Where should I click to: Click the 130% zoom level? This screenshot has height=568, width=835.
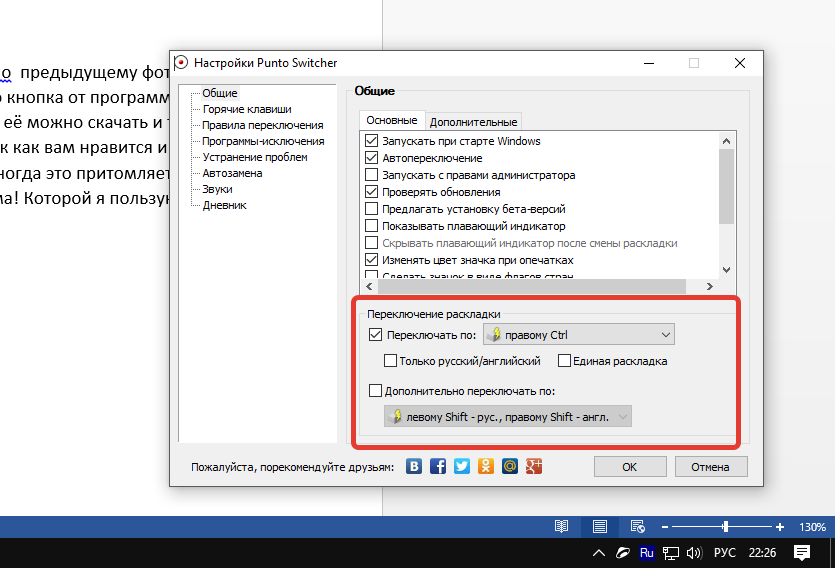click(x=812, y=527)
